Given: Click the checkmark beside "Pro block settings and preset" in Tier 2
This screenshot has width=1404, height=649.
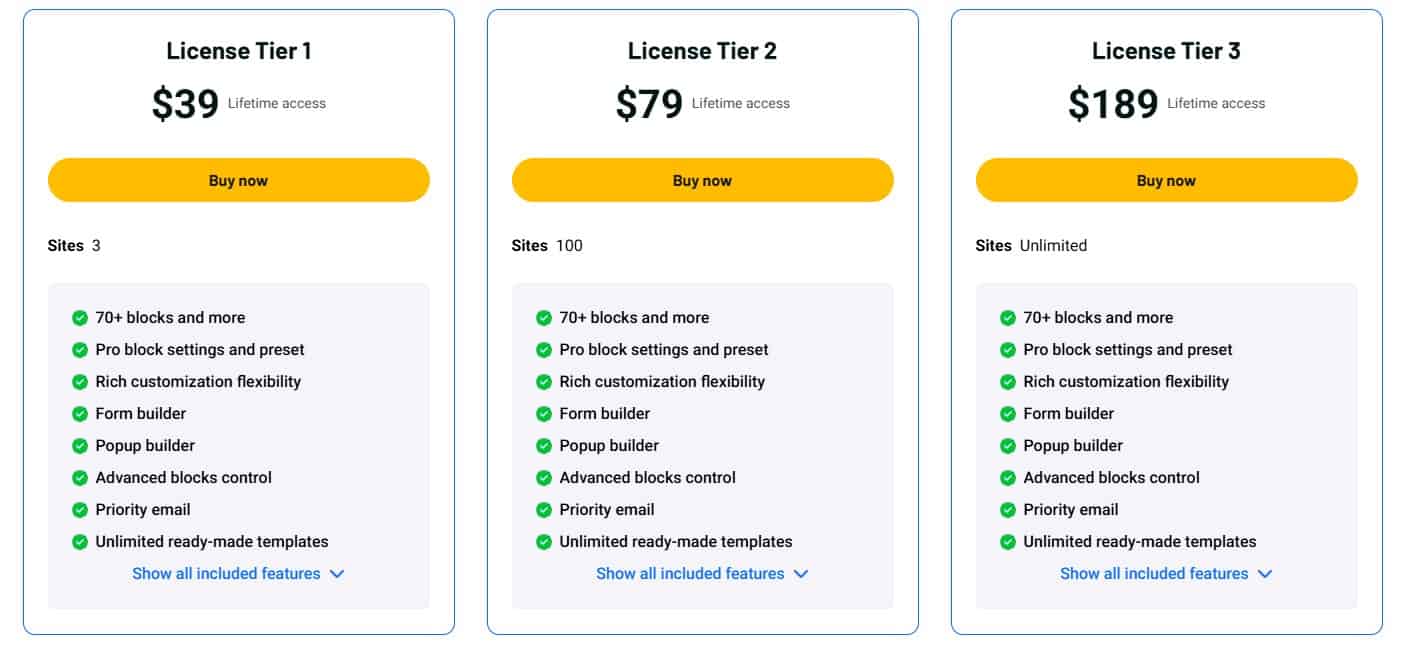Looking at the screenshot, I should pos(543,349).
